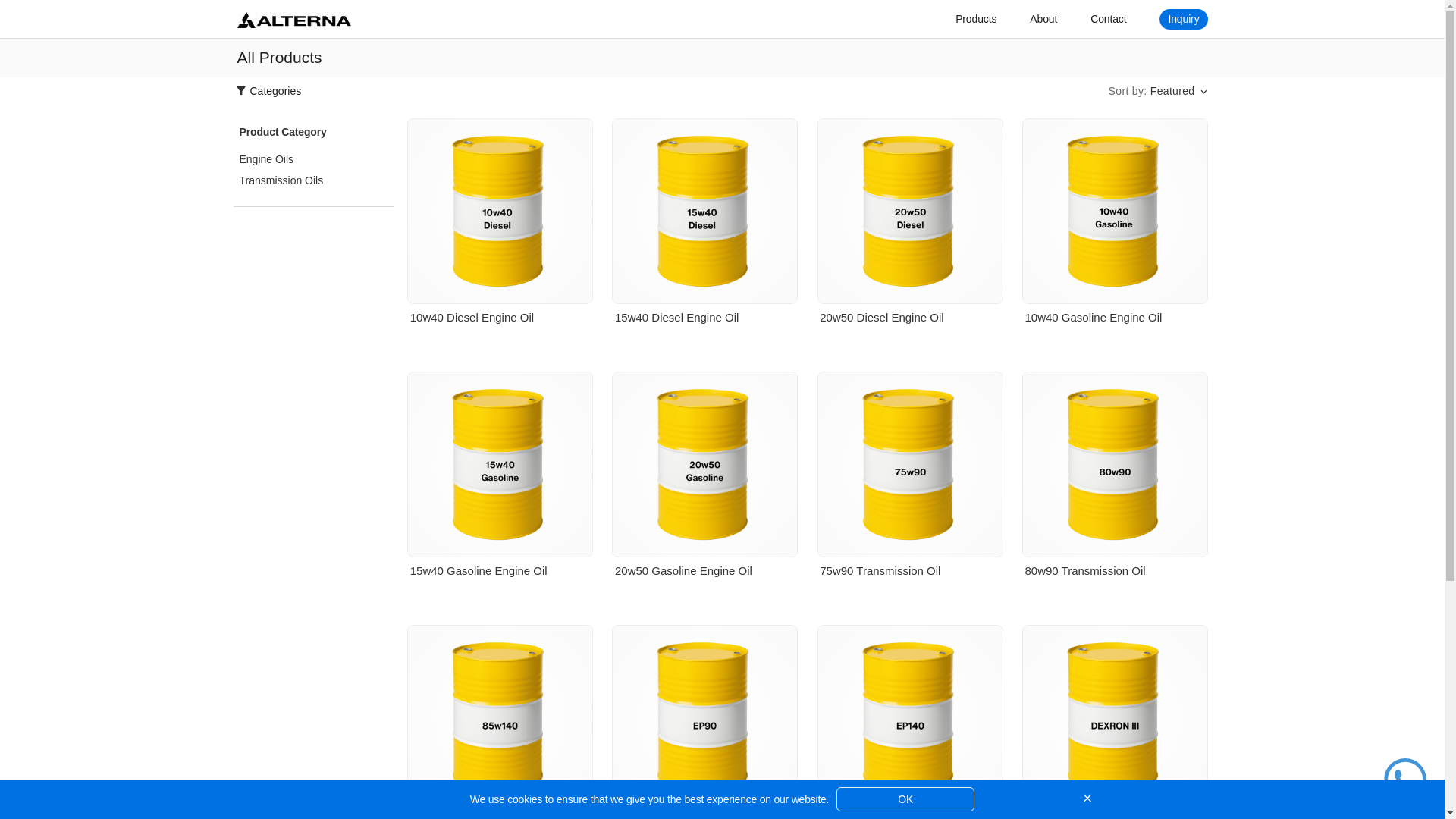Open the DEXRON III drum thumbnail
1456x819 pixels.
pos(1114,702)
